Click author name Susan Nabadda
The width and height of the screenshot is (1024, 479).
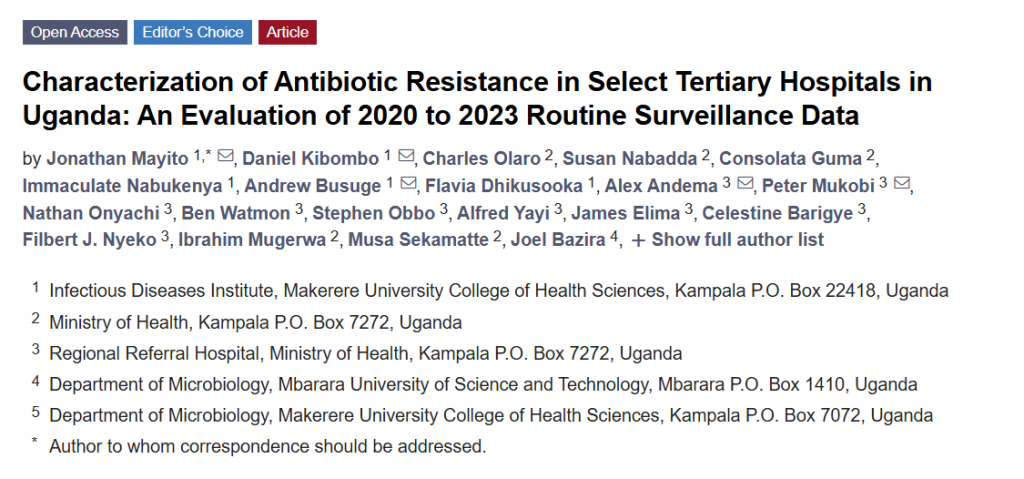point(630,158)
